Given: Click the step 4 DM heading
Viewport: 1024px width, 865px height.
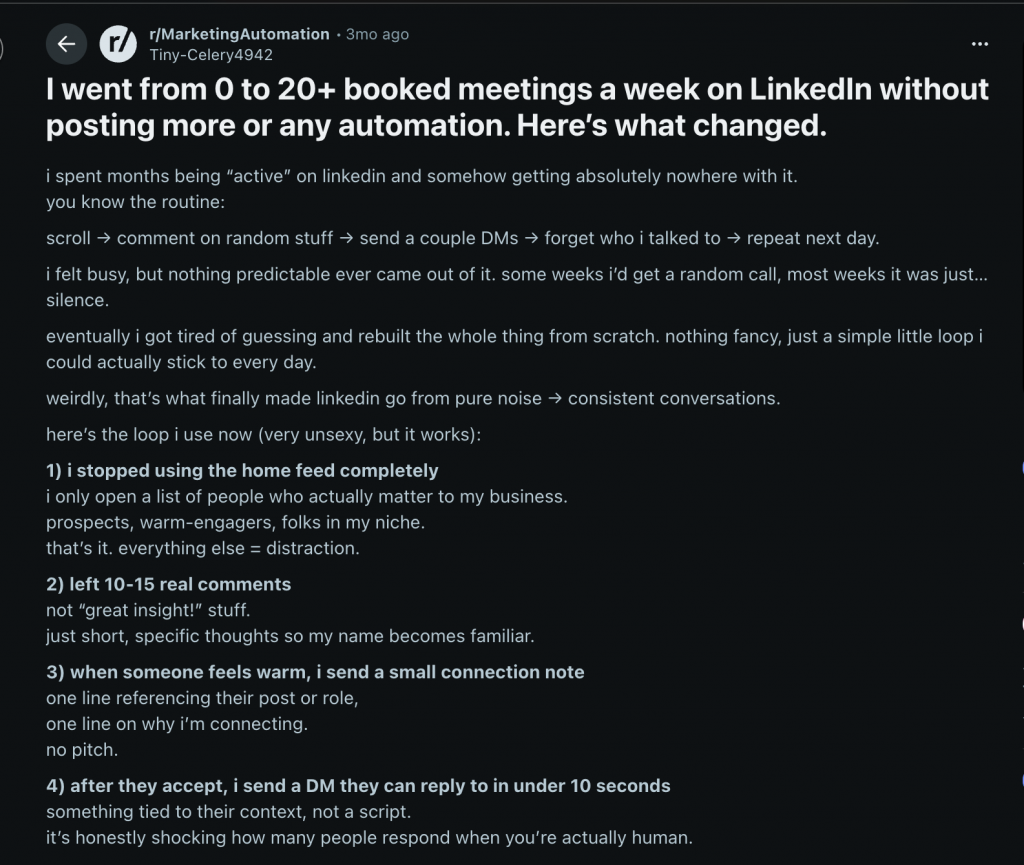Looking at the screenshot, I should [x=357, y=786].
